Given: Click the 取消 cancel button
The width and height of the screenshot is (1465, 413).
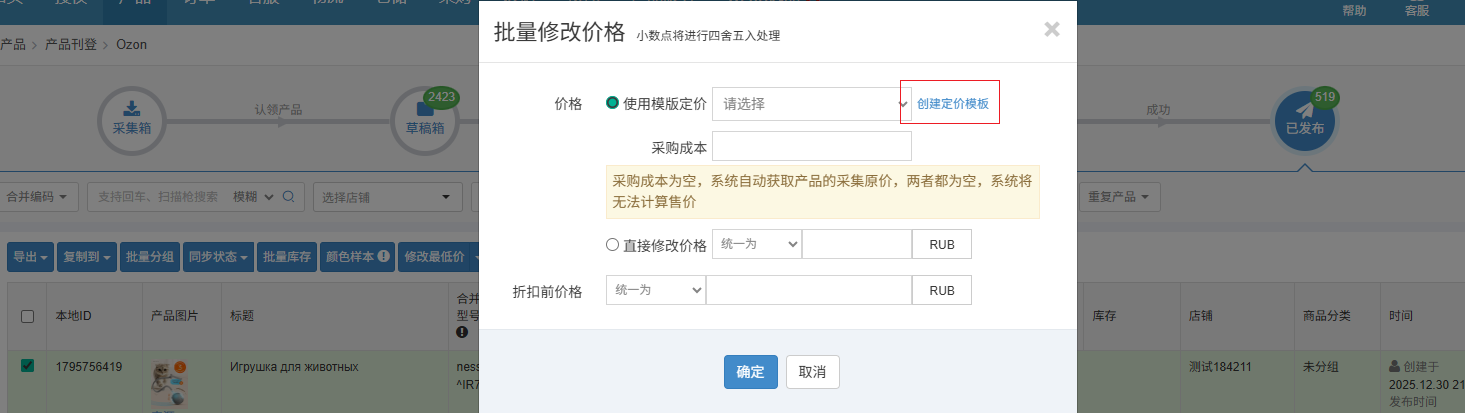Looking at the screenshot, I should click(812, 372).
